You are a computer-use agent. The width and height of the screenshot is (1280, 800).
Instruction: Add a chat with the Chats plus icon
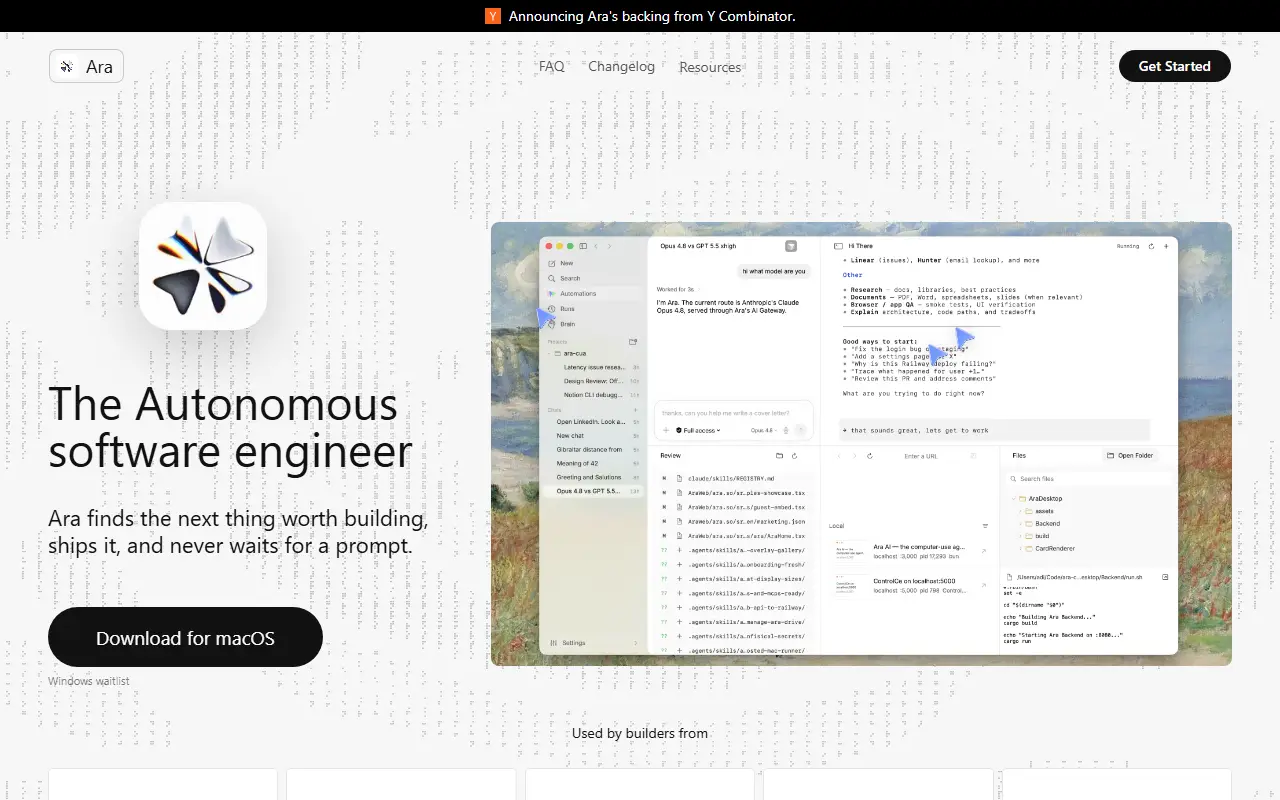click(635, 409)
